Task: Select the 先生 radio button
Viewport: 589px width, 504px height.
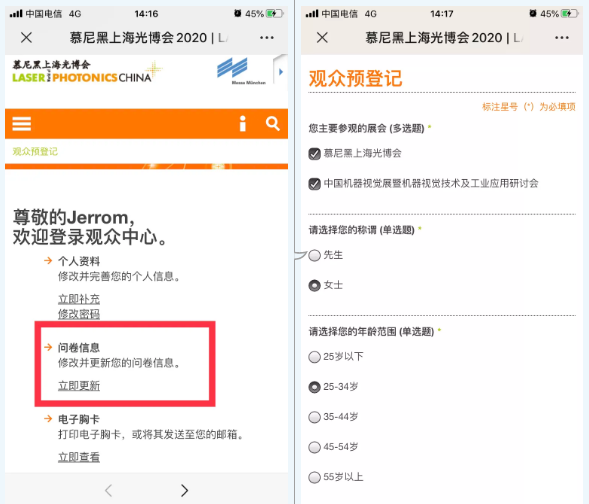Action: click(x=314, y=255)
